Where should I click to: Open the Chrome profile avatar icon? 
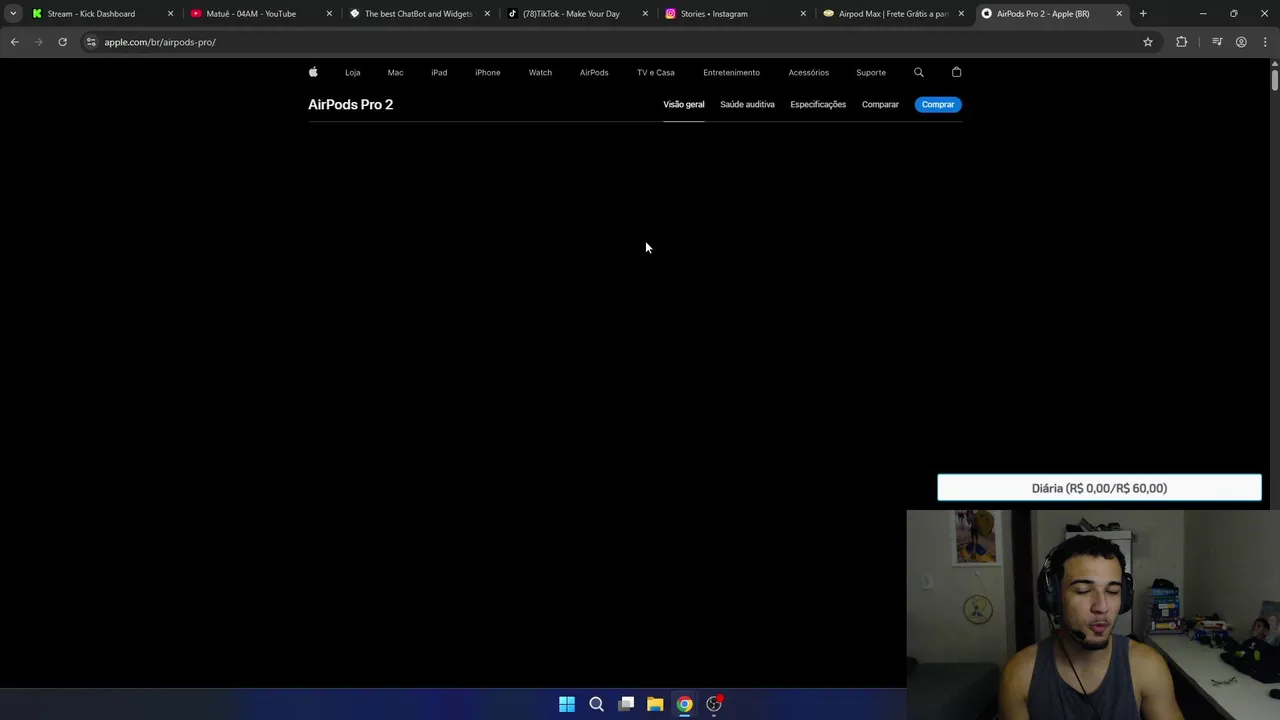click(x=1241, y=42)
